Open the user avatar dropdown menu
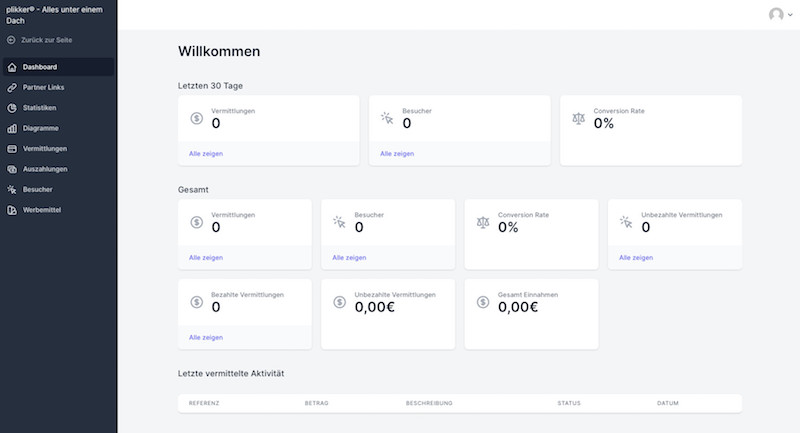Viewport: 800px width, 433px height. tap(779, 14)
